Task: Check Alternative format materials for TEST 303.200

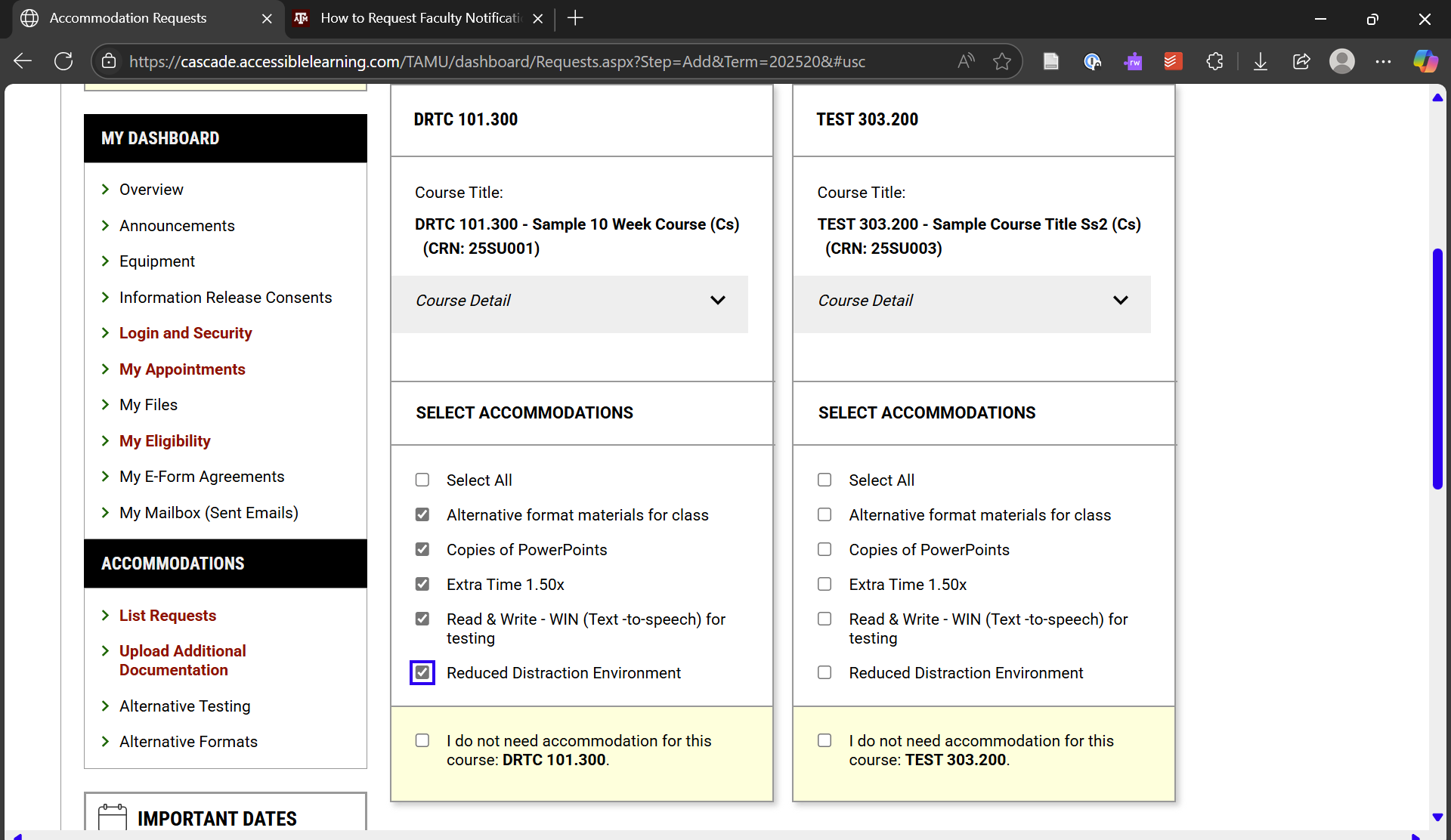Action: pyautogui.click(x=825, y=514)
